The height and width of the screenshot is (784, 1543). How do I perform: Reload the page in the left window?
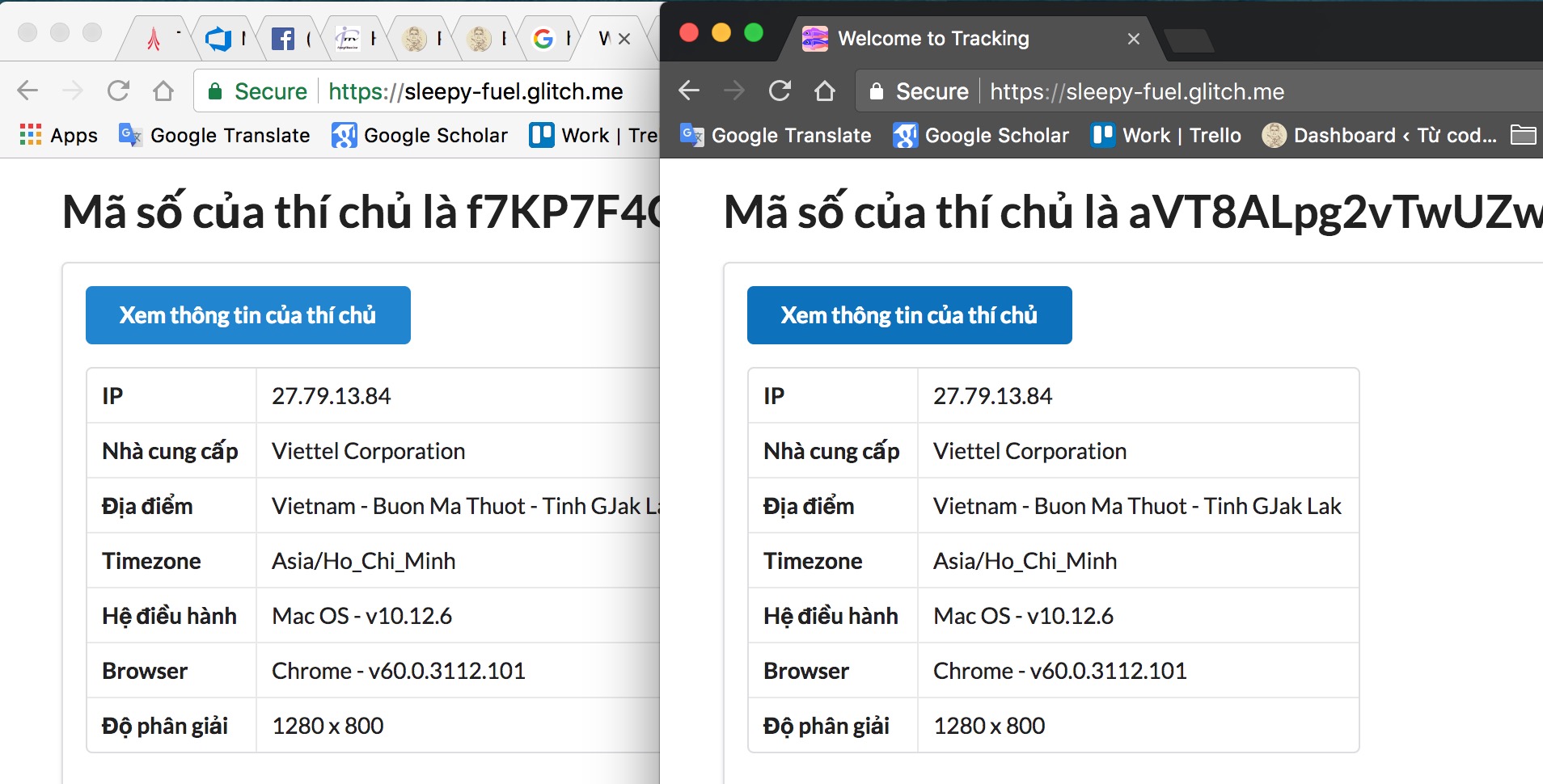[x=119, y=91]
